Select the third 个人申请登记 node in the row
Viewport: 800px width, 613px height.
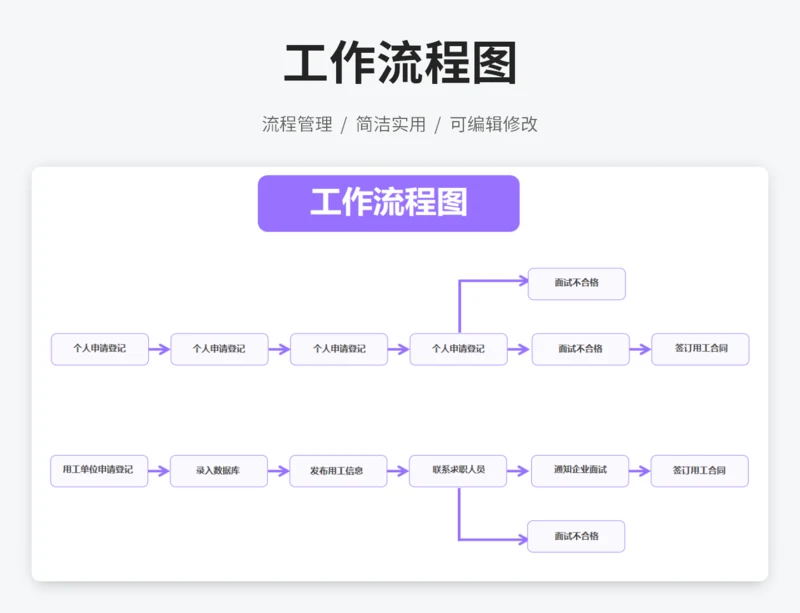pyautogui.click(x=339, y=349)
